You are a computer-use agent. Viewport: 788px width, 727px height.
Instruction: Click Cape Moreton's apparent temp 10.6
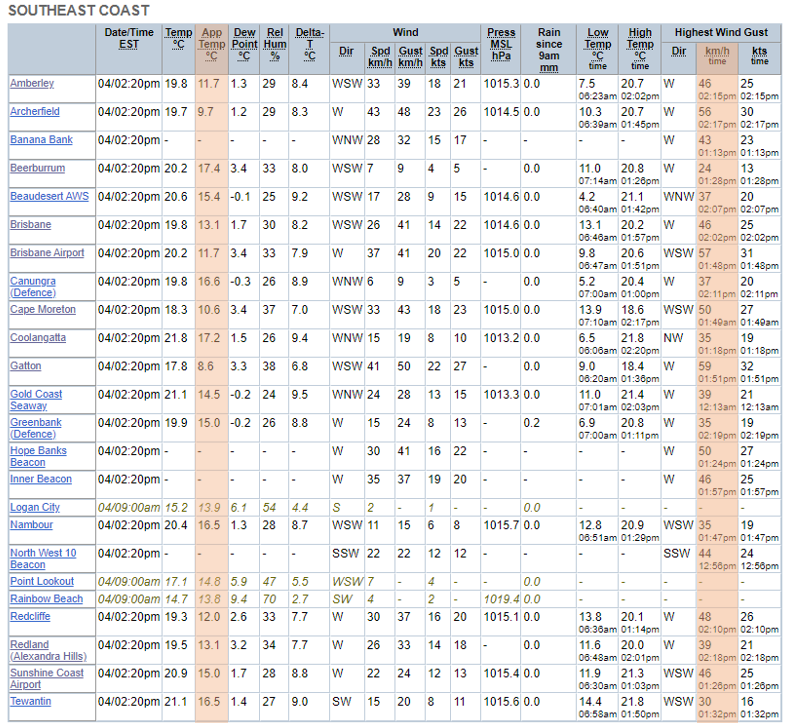tap(209, 310)
